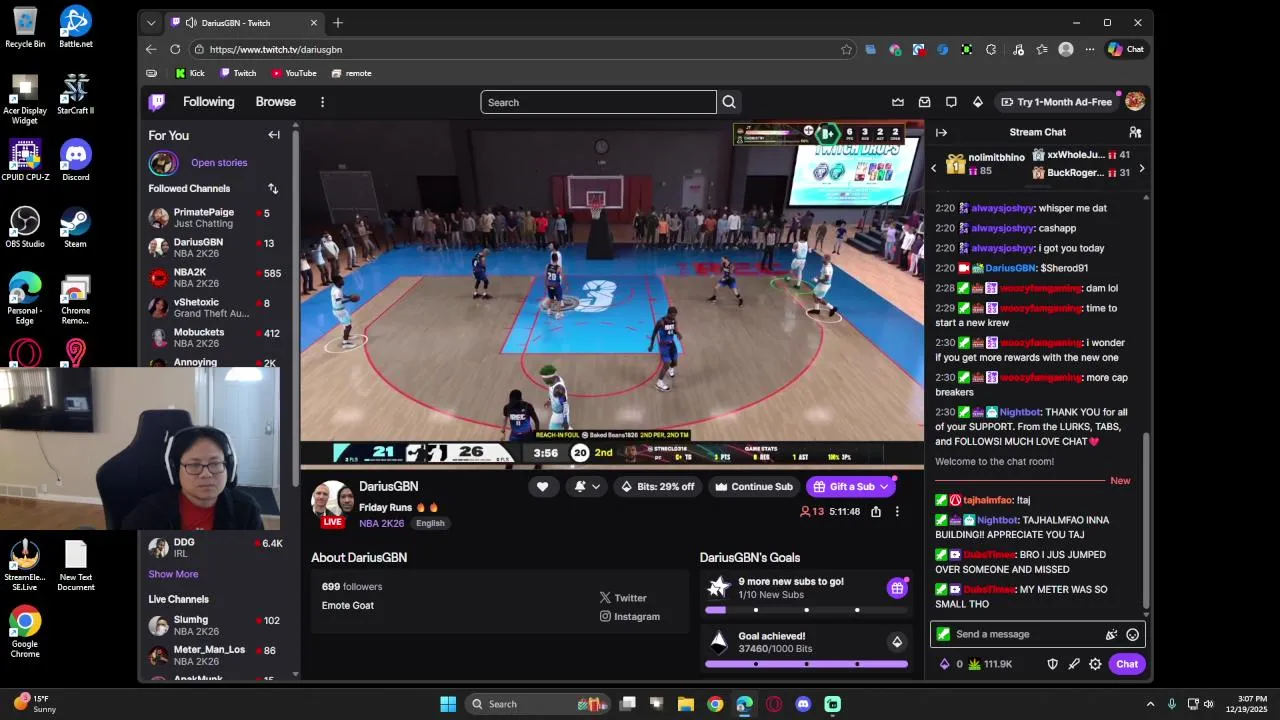Open DariusGBN's Twitter link
Viewport: 1280px width, 720px height.
[623, 598]
